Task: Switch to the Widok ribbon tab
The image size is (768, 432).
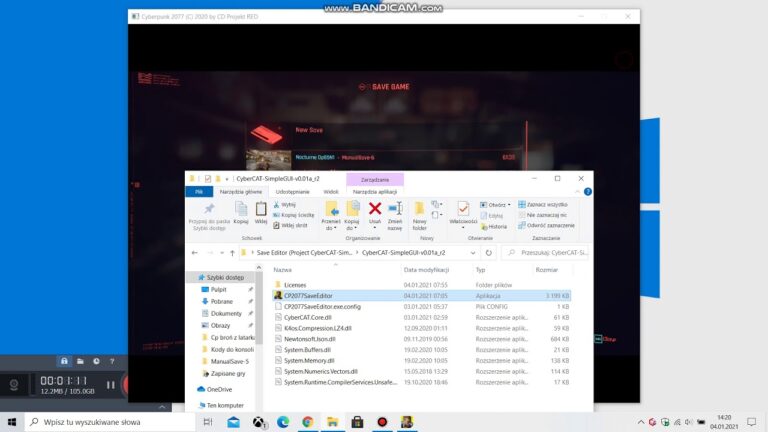Action: point(329,191)
